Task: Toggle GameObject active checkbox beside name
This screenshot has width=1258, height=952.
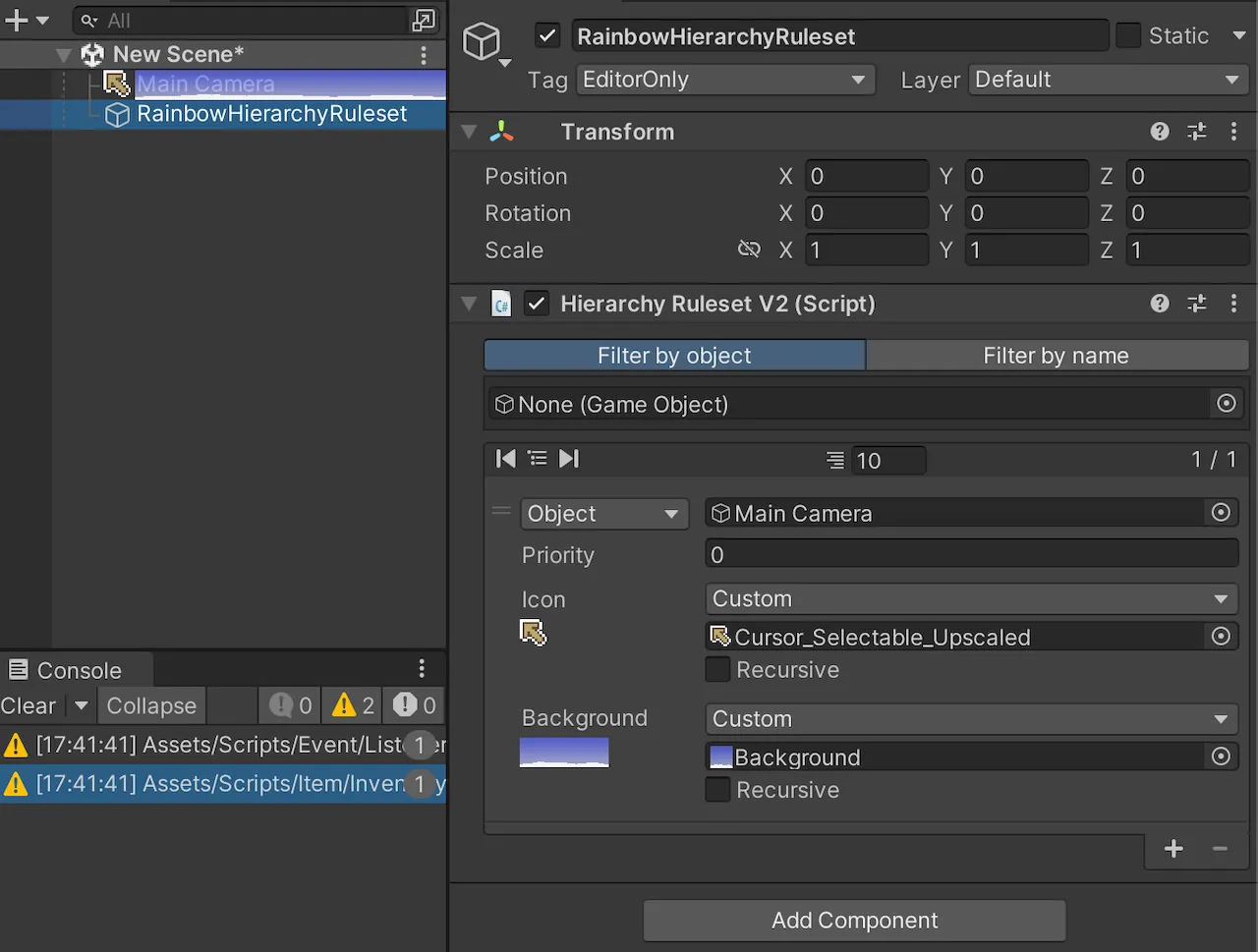Action: point(547,36)
